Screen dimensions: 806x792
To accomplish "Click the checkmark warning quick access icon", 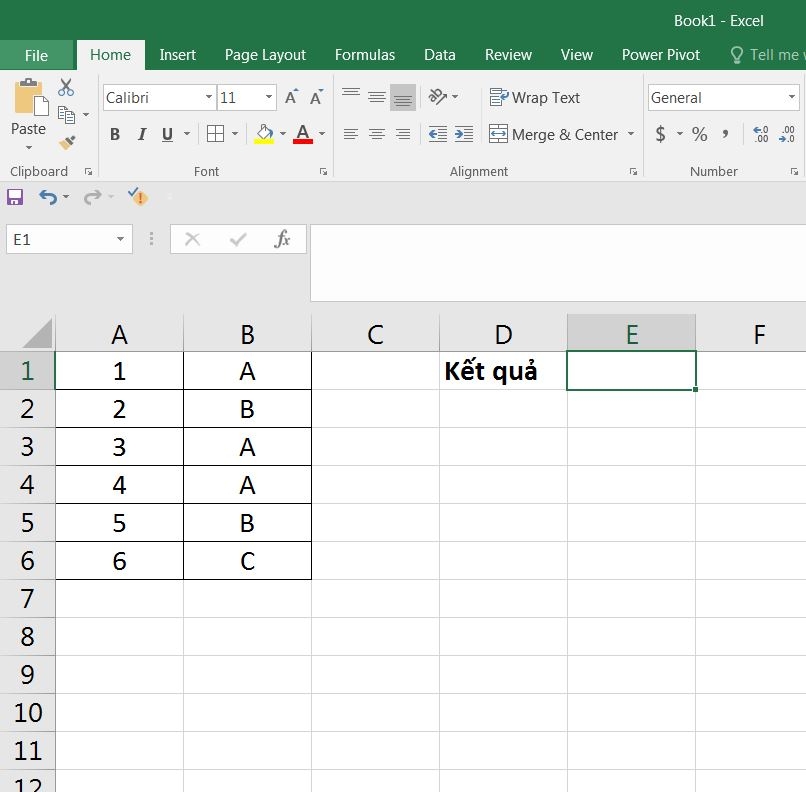I will pyautogui.click(x=138, y=196).
